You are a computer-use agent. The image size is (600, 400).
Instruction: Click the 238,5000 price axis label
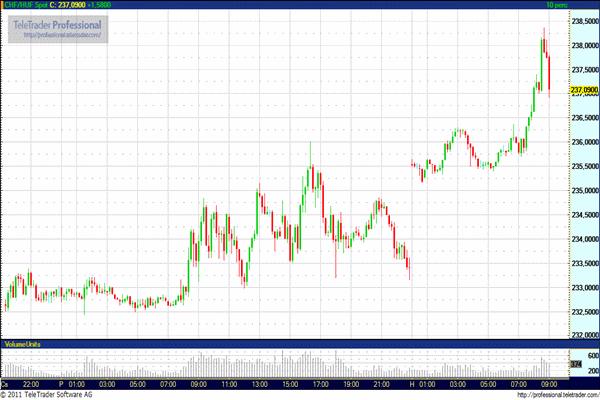tap(583, 19)
